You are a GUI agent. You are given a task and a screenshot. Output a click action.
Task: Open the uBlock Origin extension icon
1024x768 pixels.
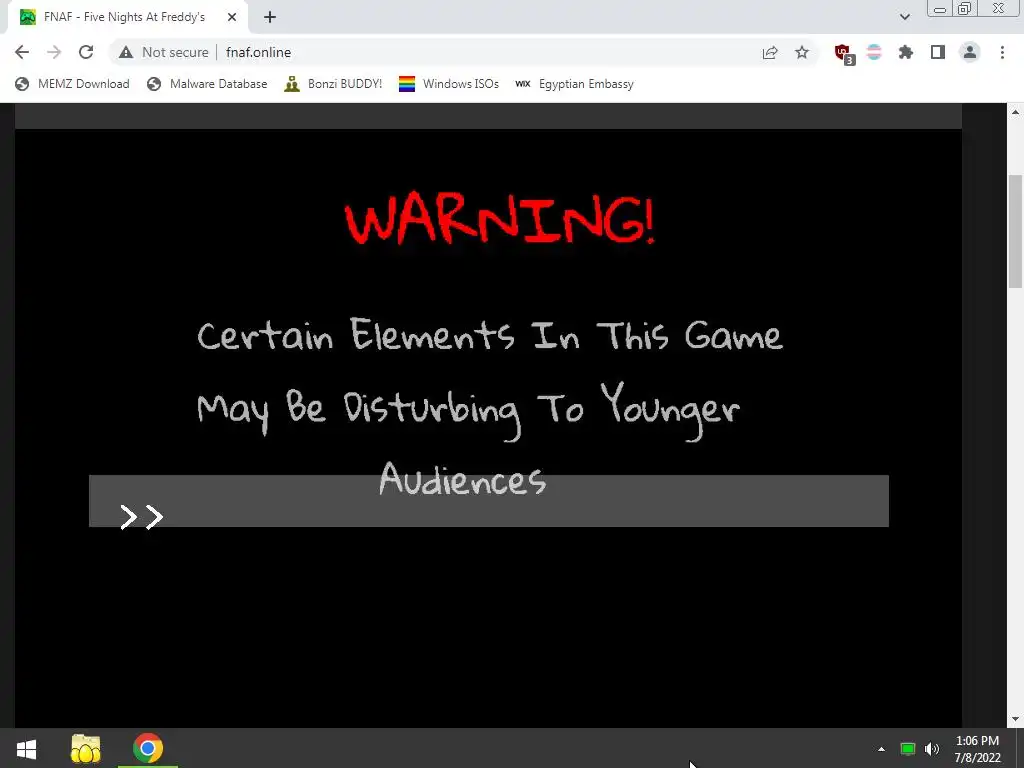844,54
